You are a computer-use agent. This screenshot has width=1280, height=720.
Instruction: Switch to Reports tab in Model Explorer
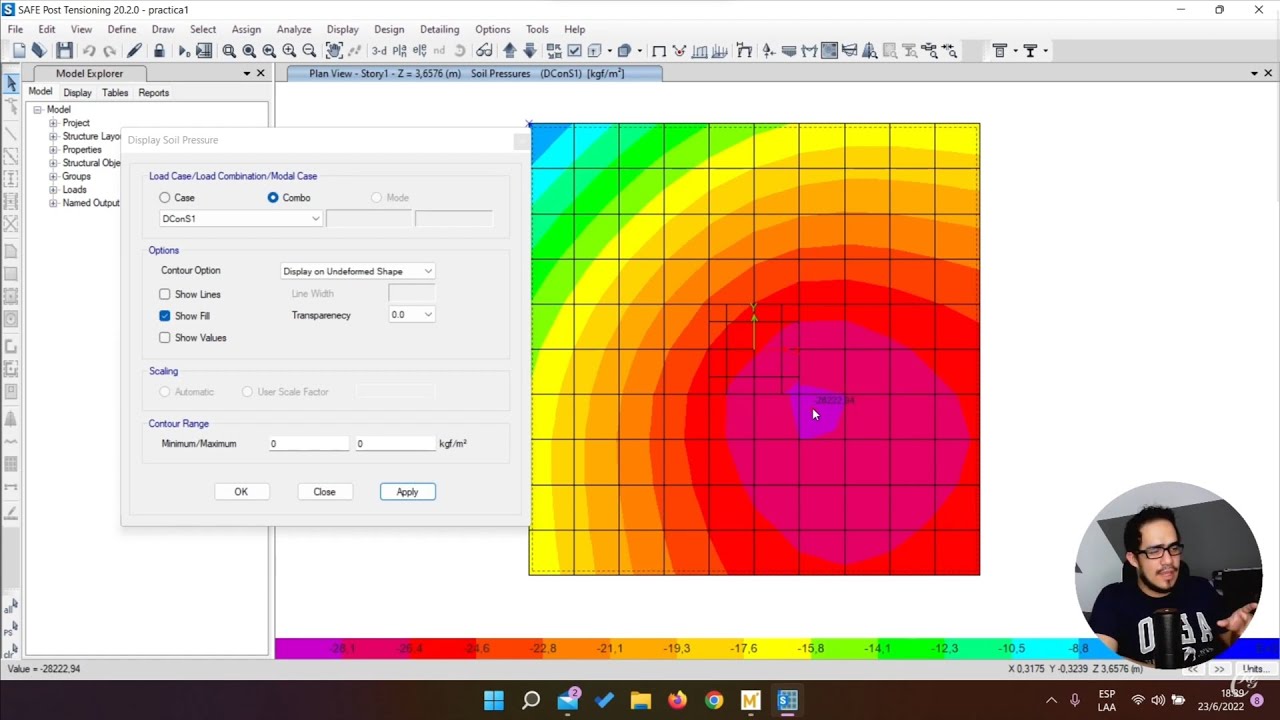click(x=153, y=93)
